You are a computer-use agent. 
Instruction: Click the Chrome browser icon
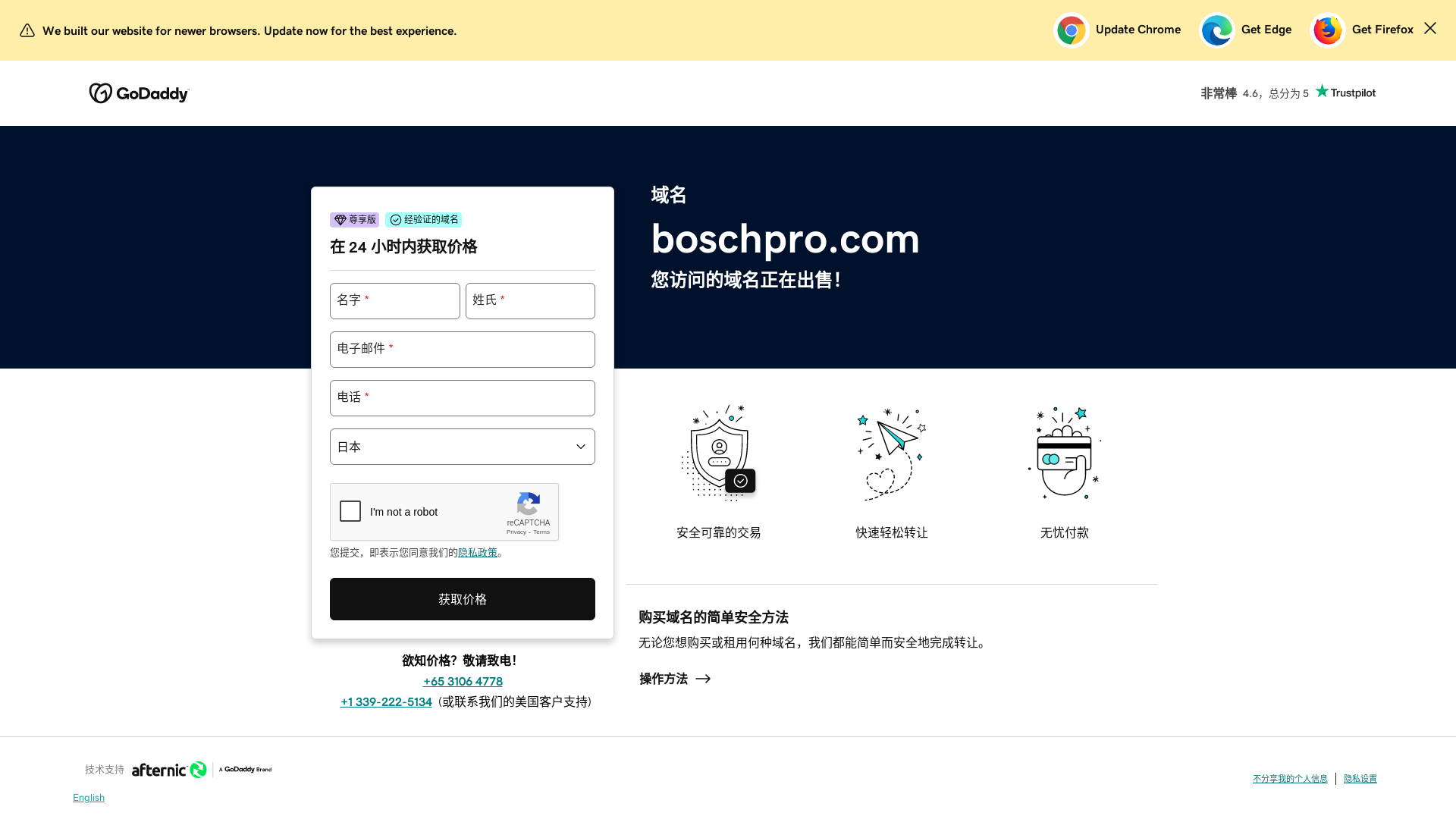1071,30
